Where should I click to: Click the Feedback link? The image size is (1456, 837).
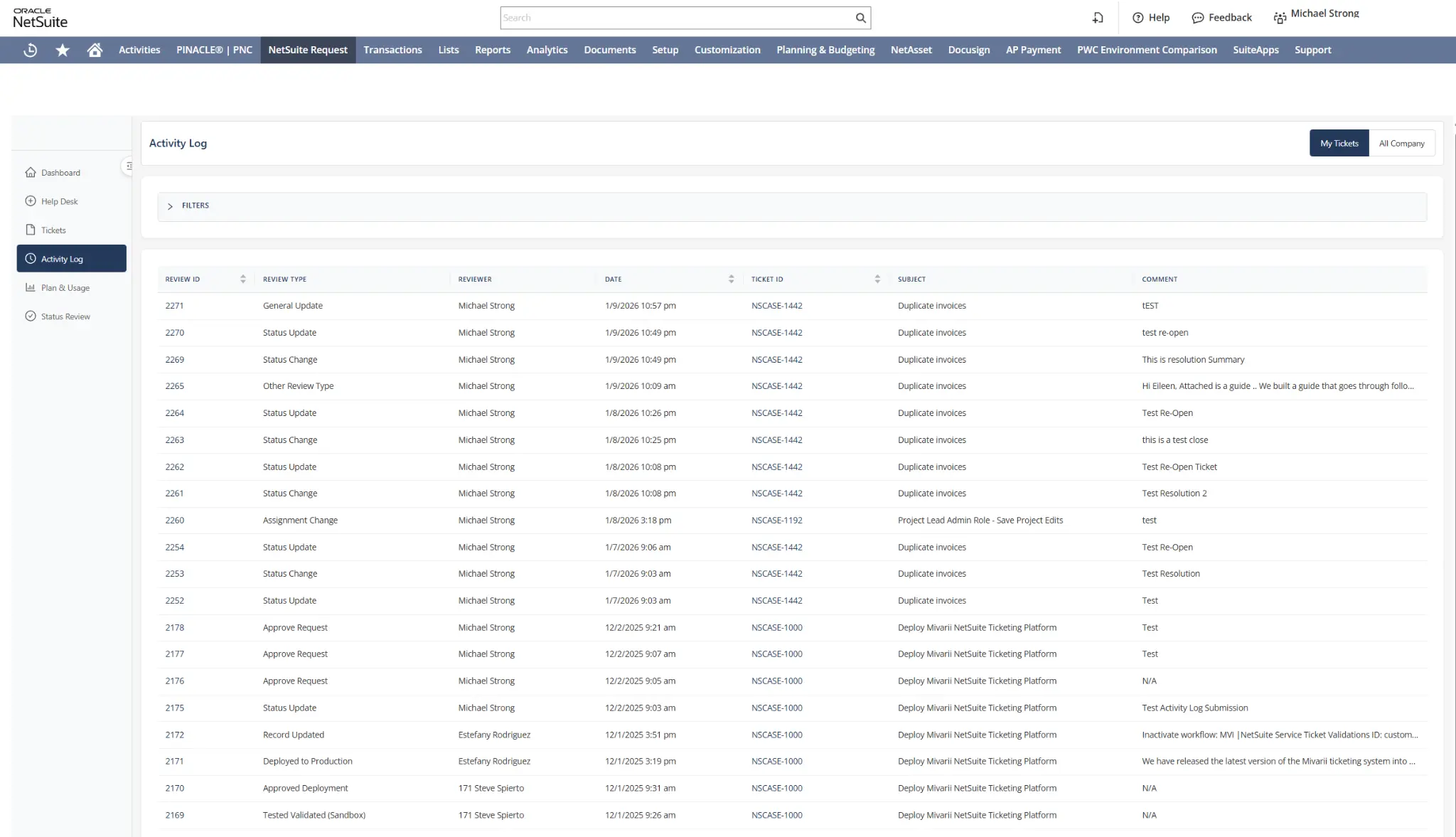coord(1230,18)
